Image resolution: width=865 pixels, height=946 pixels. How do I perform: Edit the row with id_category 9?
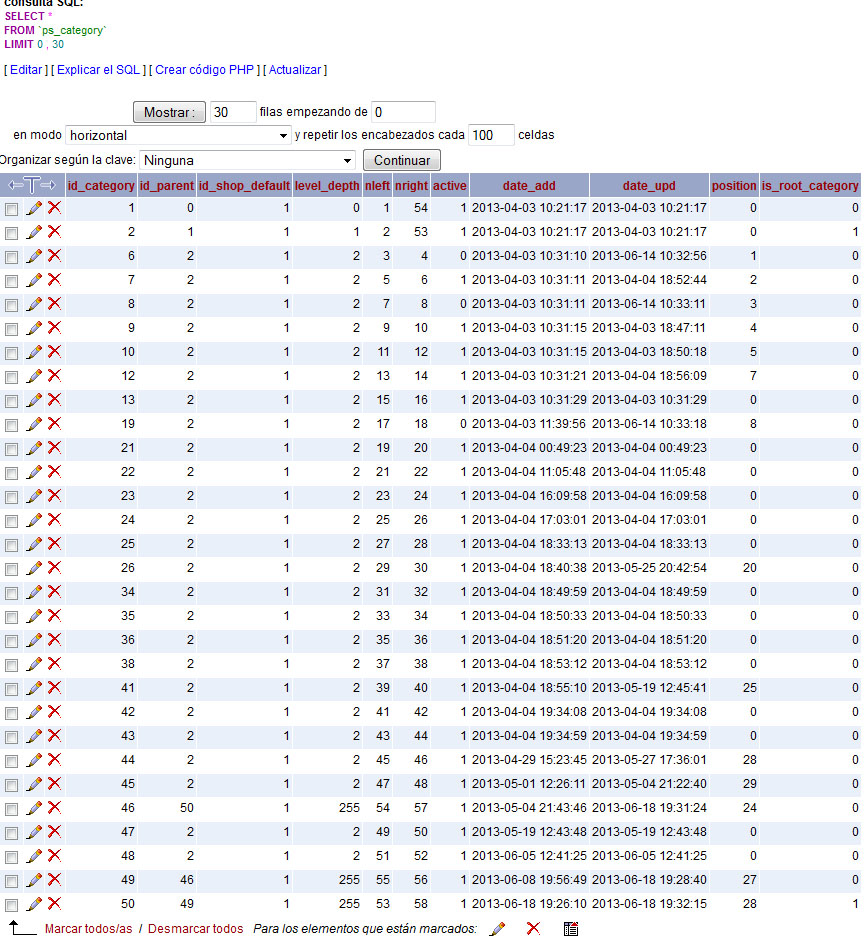point(34,328)
